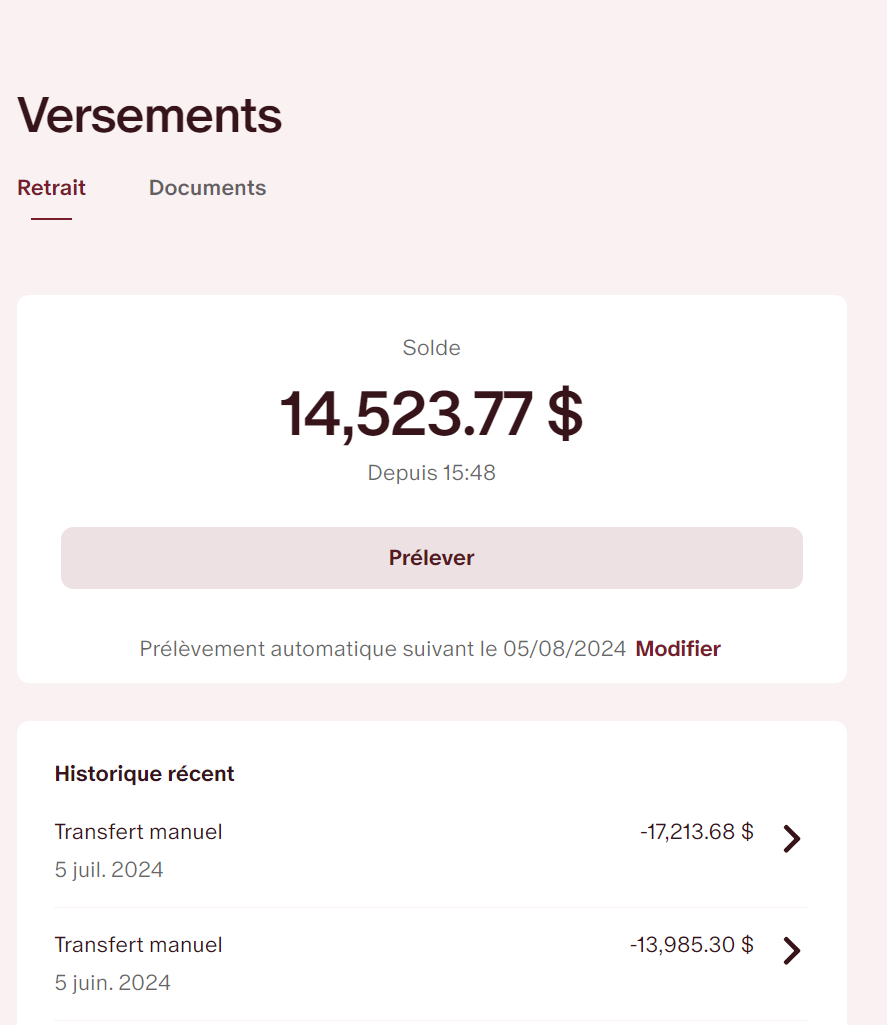Click the Versements page heading
The height and width of the screenshot is (1025, 887).
(x=150, y=116)
